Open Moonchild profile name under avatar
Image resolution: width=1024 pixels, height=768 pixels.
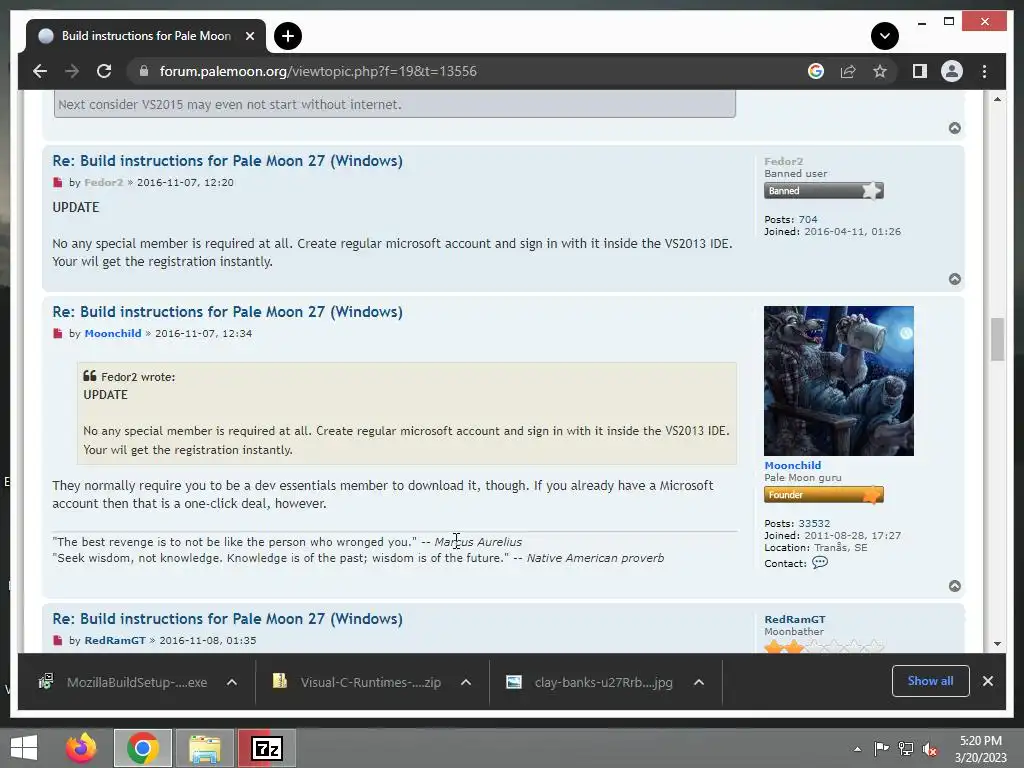pos(792,465)
